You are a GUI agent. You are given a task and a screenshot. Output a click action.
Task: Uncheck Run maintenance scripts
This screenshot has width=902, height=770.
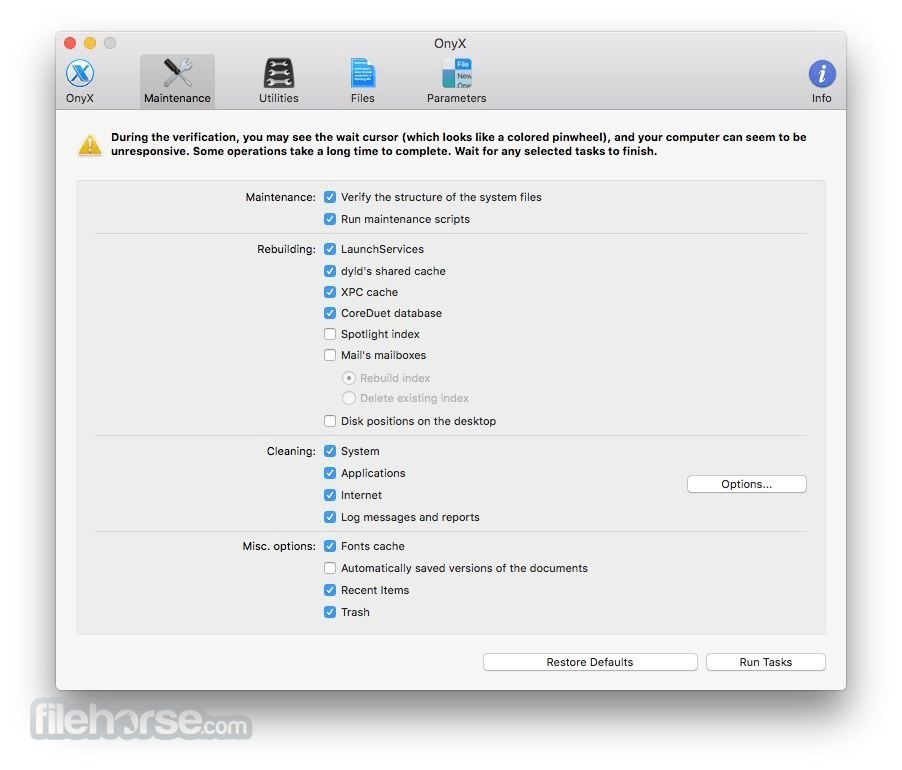coord(330,219)
